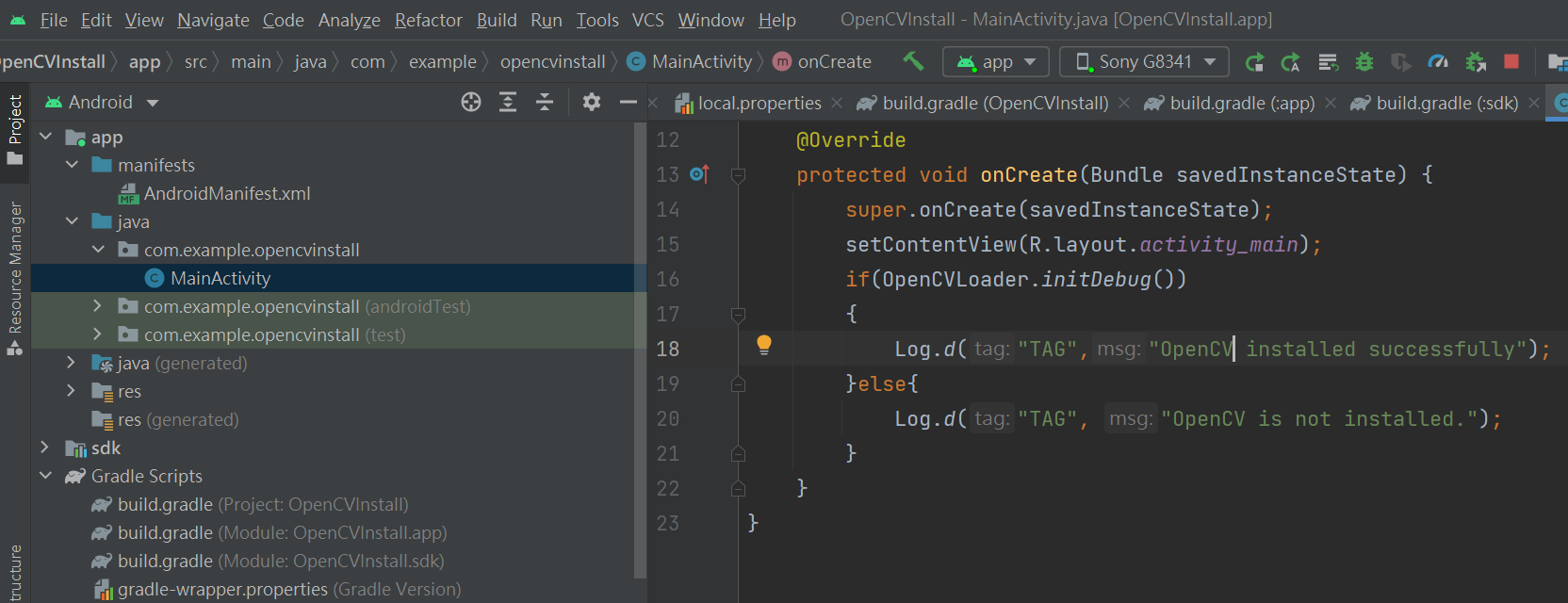Click the Make Project hammer icon

coord(913,61)
